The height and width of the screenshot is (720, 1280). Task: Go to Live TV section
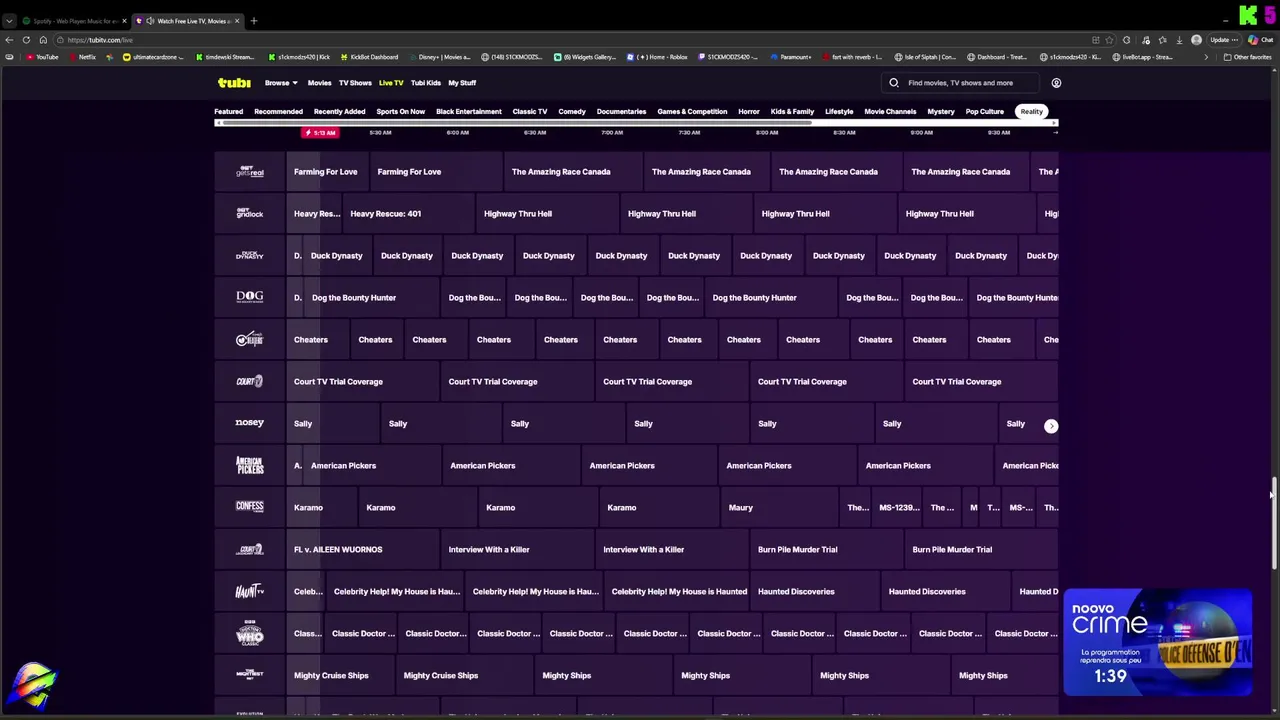[391, 83]
